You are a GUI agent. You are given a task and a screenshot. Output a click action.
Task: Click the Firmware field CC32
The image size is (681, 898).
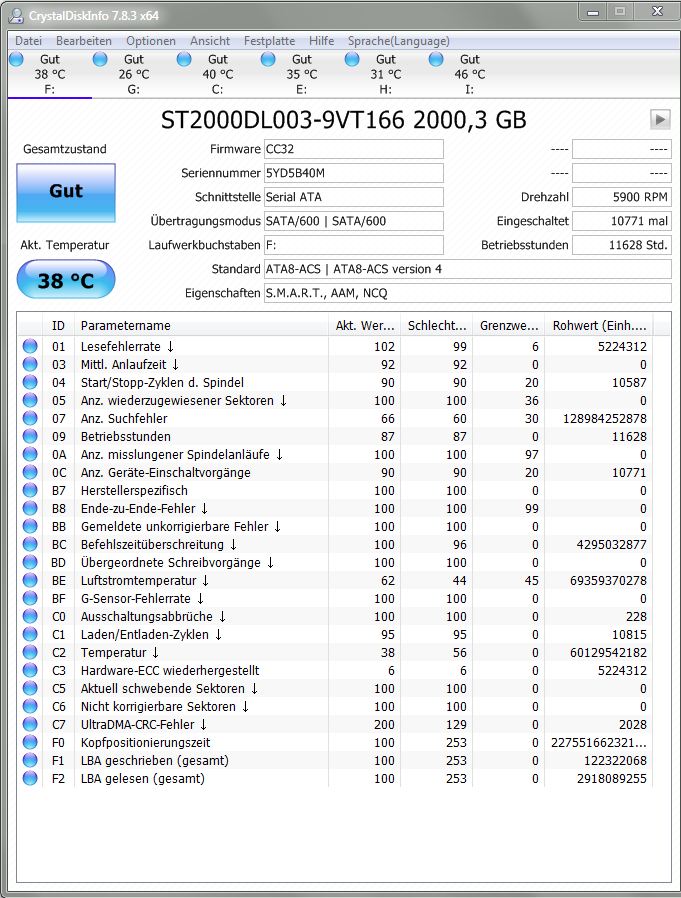[x=353, y=149]
